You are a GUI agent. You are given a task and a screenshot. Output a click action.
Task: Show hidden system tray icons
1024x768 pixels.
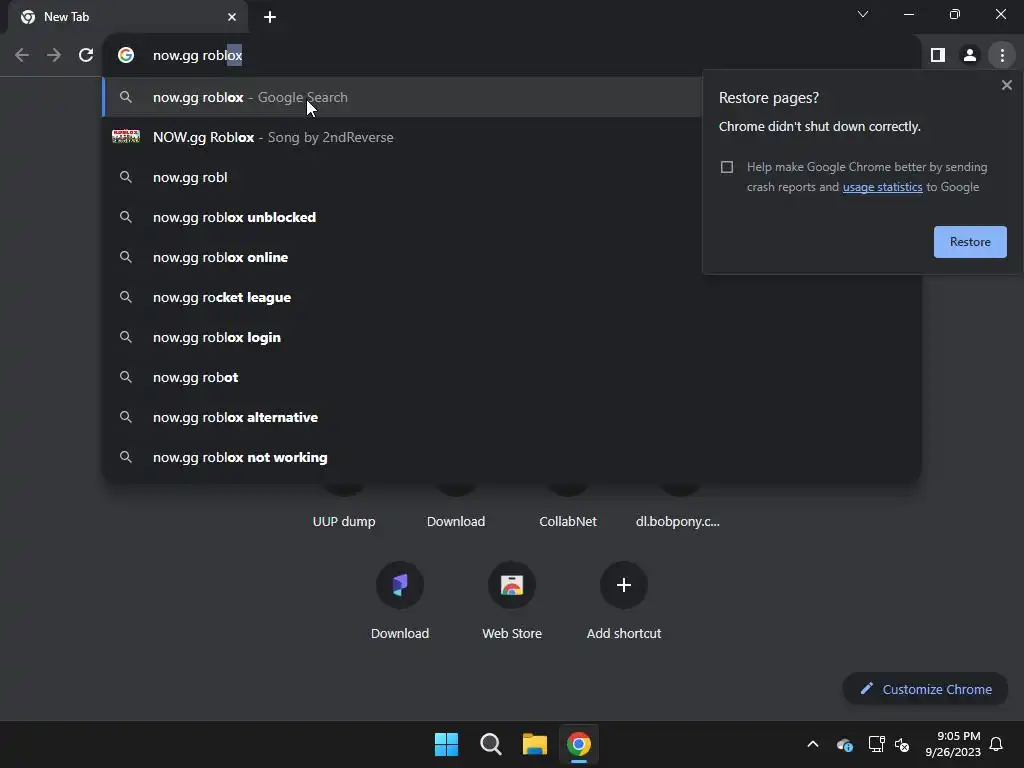(x=813, y=744)
